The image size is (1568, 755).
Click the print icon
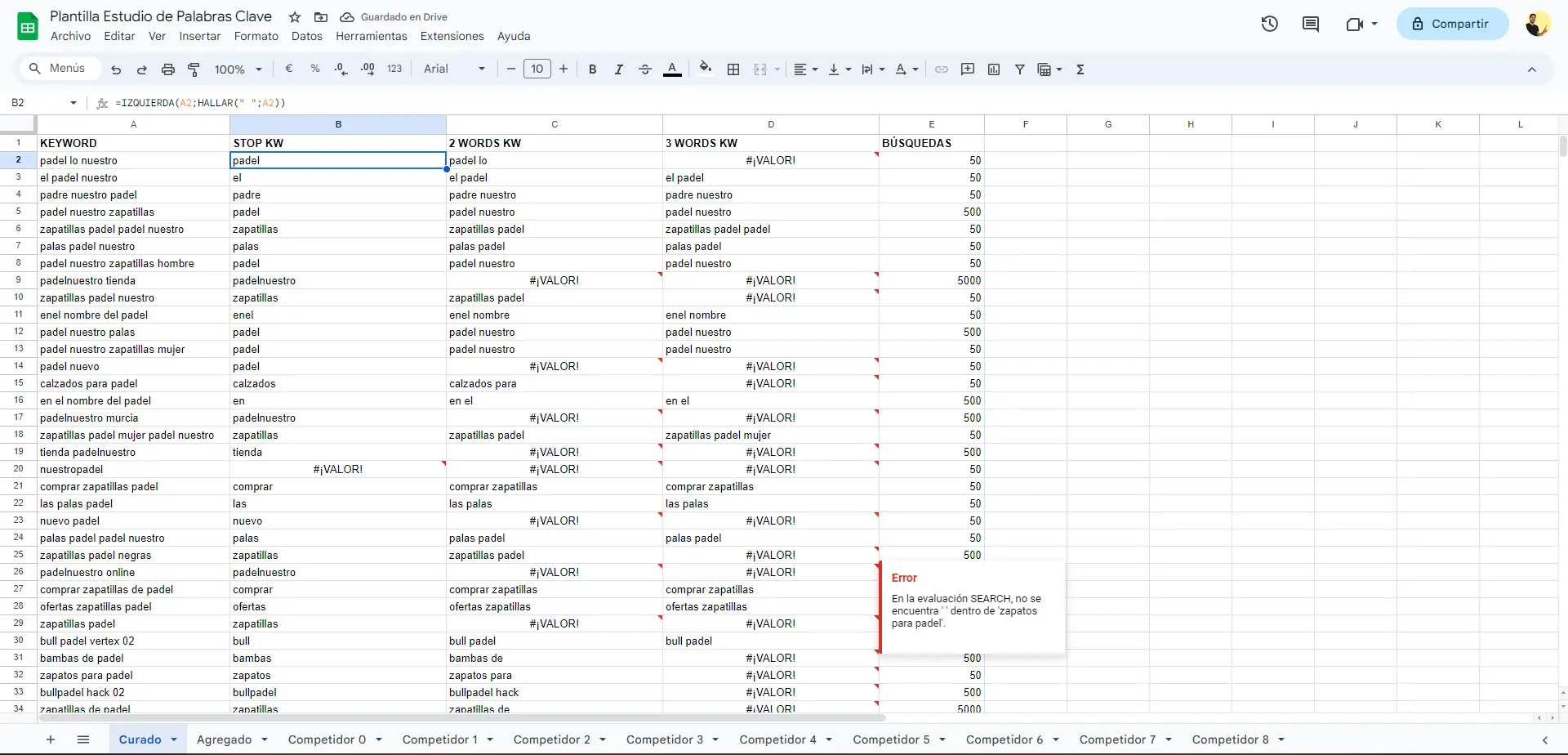coord(167,69)
